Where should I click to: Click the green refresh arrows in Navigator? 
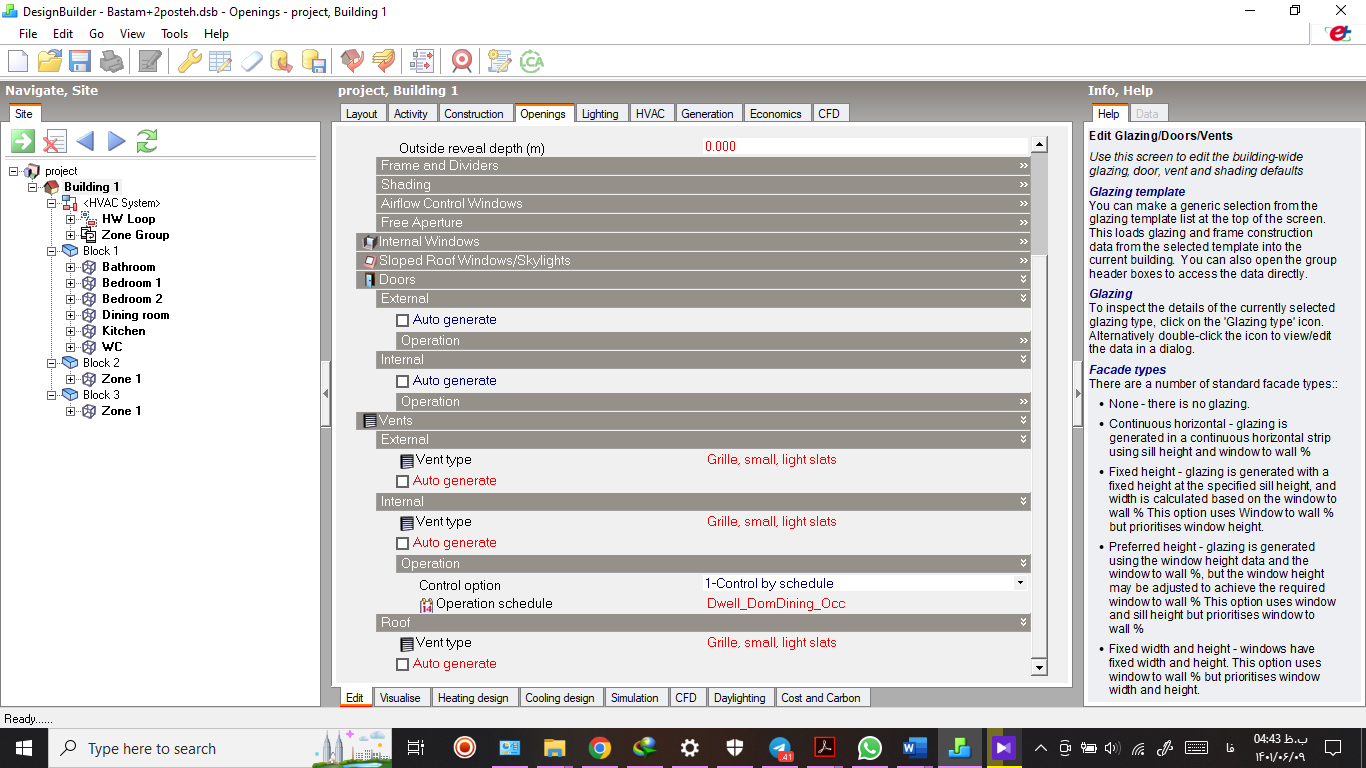pos(147,141)
